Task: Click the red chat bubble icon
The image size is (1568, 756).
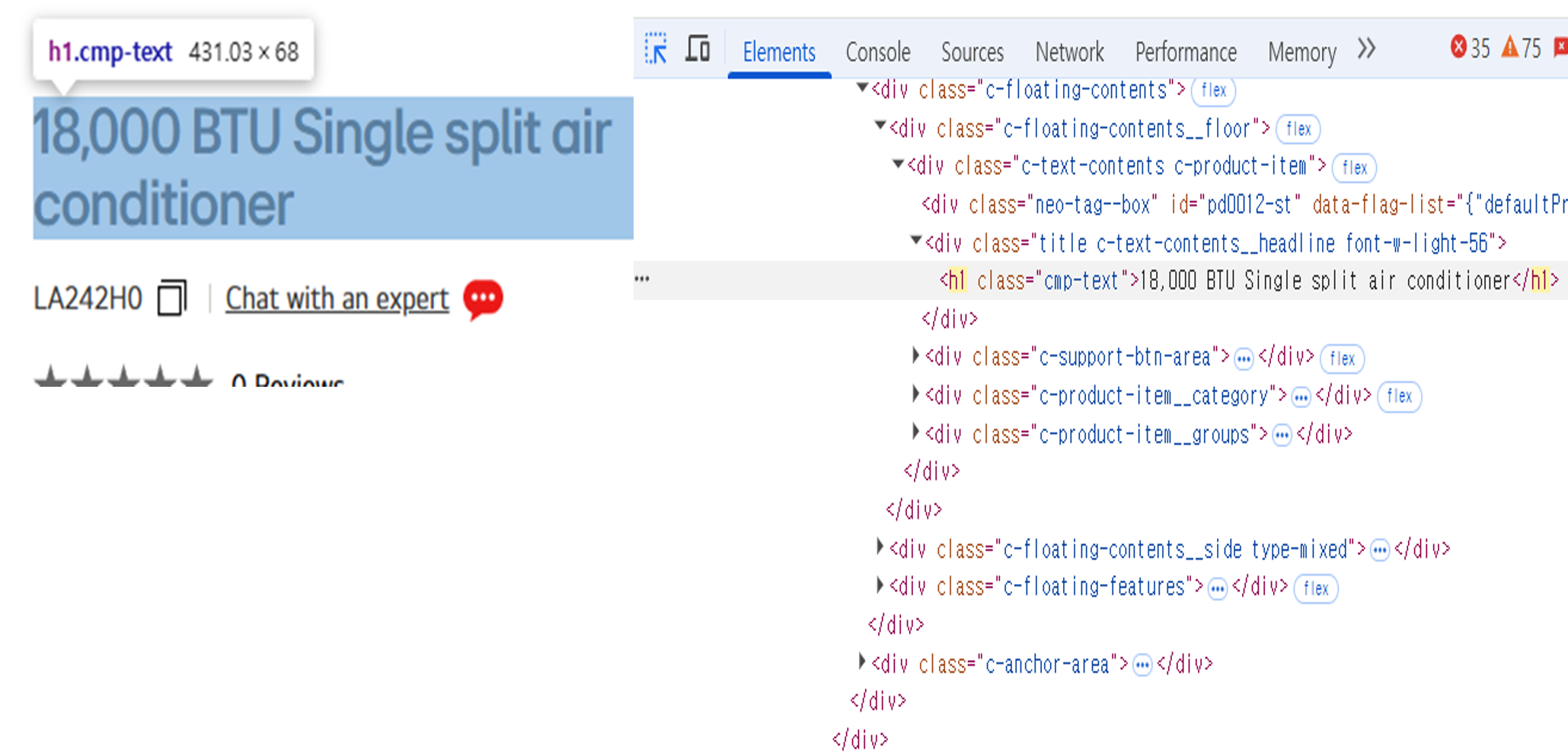Action: click(x=483, y=298)
